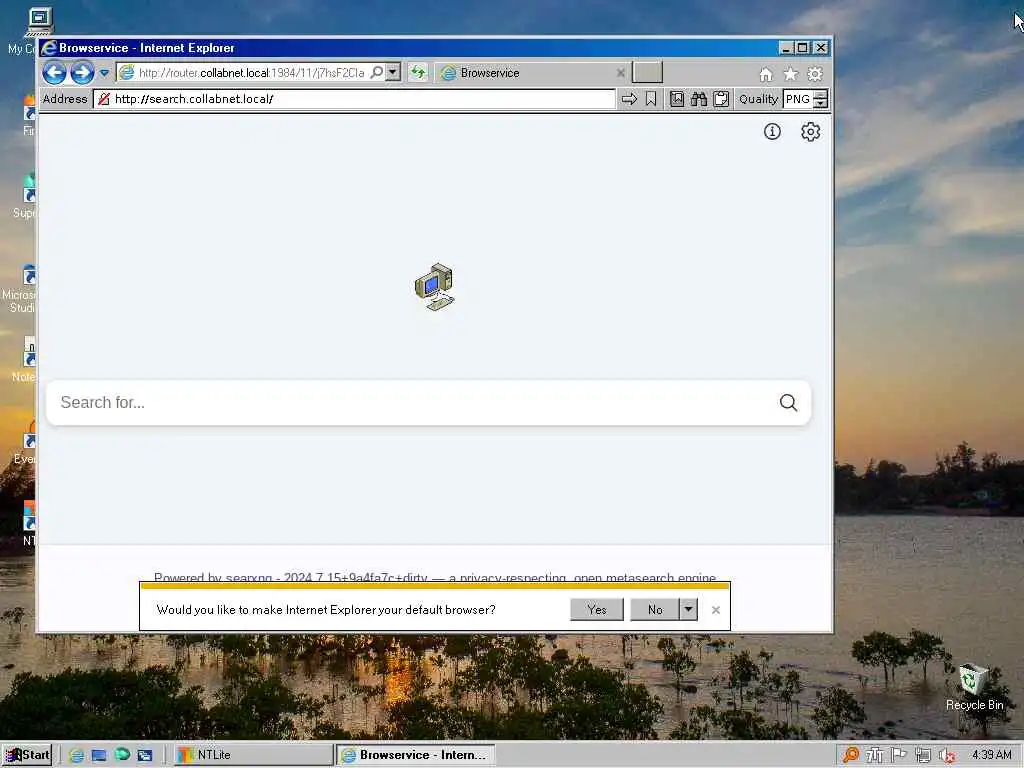Open the recent pages dropdown beside the forward arrow
Image resolution: width=1024 pixels, height=768 pixels.
pyautogui.click(x=104, y=73)
